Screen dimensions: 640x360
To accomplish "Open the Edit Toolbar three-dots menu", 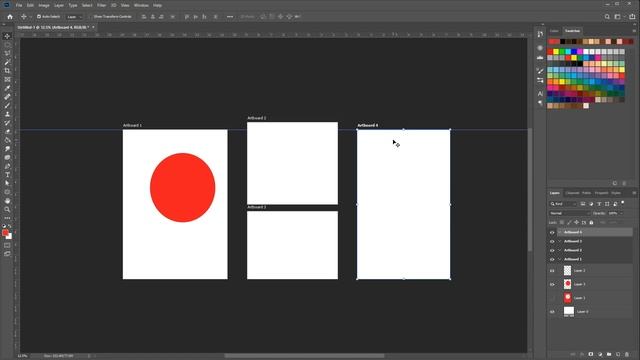I will (x=7, y=218).
